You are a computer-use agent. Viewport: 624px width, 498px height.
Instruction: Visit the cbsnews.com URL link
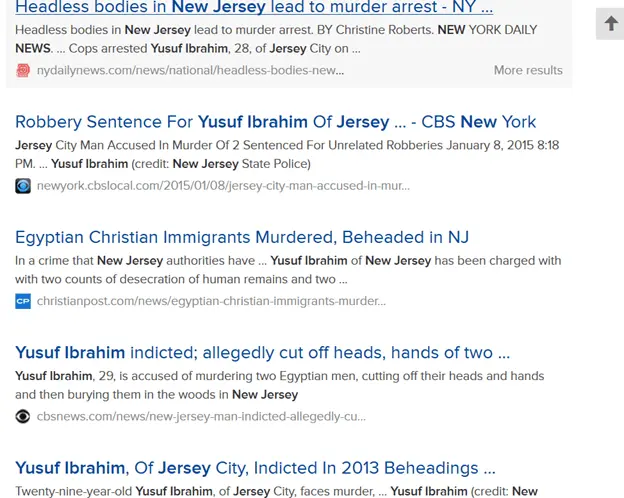[201, 416]
